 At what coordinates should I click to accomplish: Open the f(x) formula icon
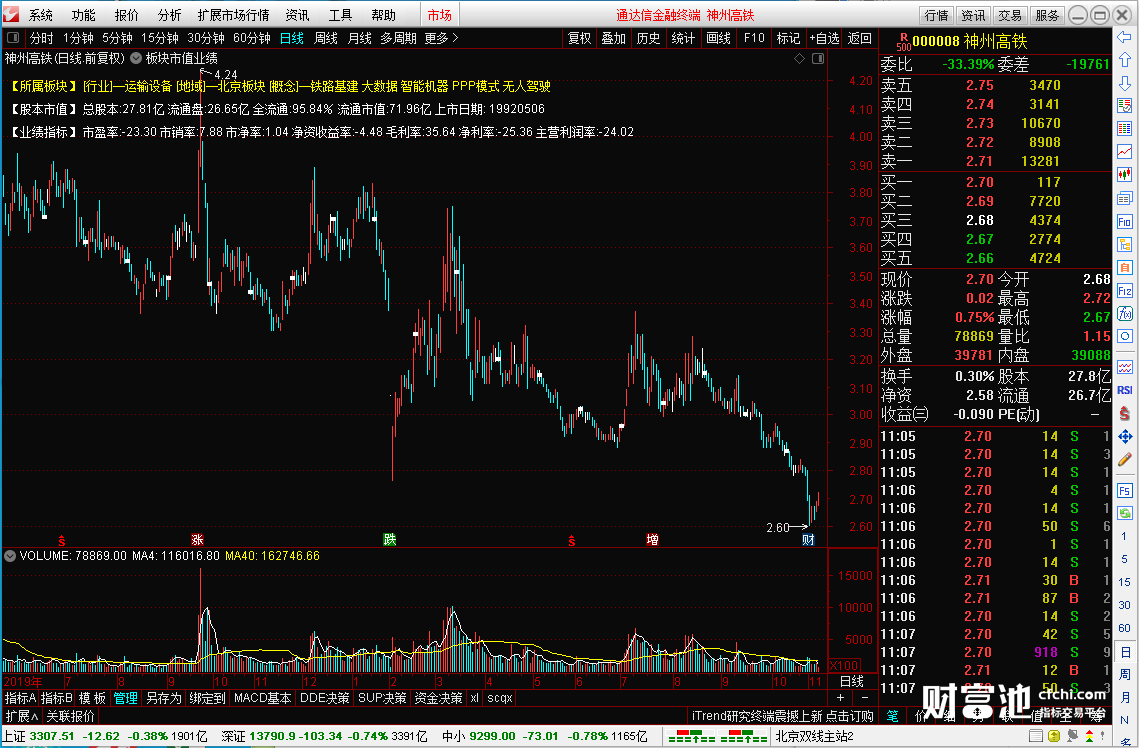pos(1124,314)
